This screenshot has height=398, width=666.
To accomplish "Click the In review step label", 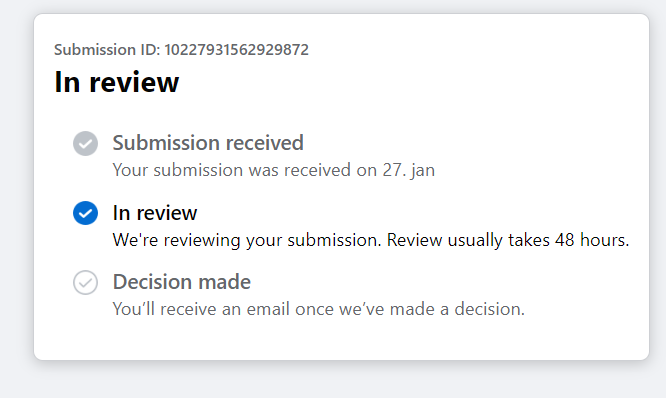I will pyautogui.click(x=155, y=213).
